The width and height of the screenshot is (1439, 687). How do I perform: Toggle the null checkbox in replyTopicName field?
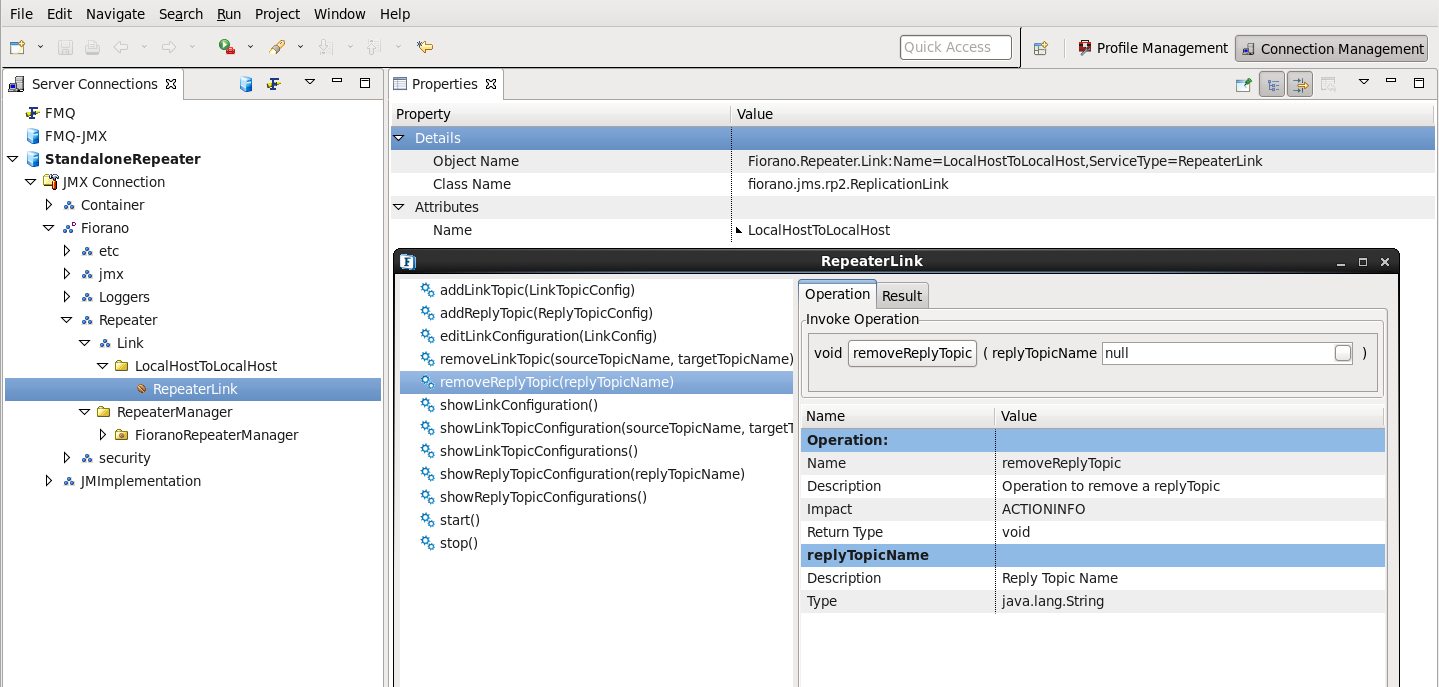coord(1343,353)
